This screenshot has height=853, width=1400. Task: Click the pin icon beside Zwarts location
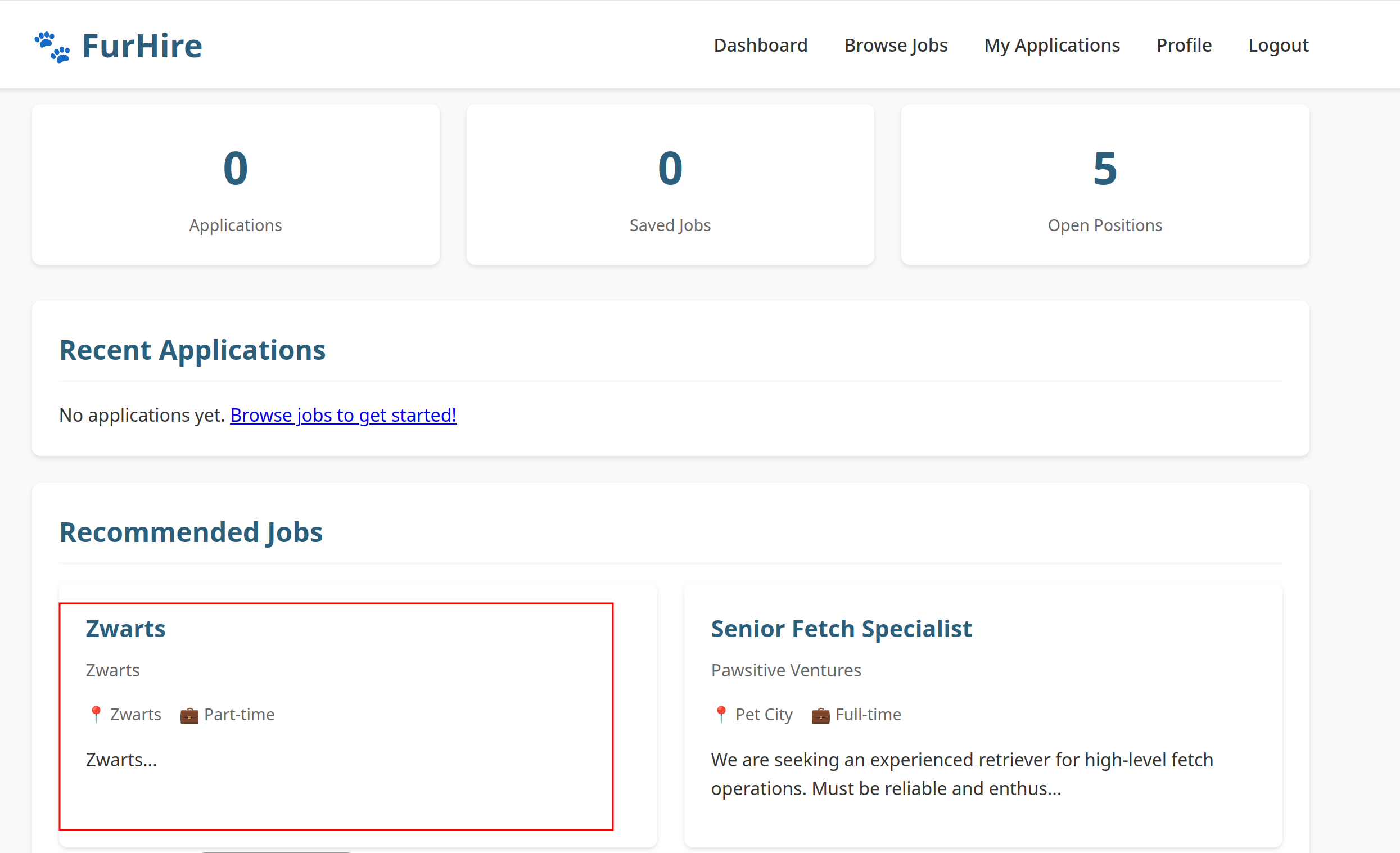click(96, 714)
